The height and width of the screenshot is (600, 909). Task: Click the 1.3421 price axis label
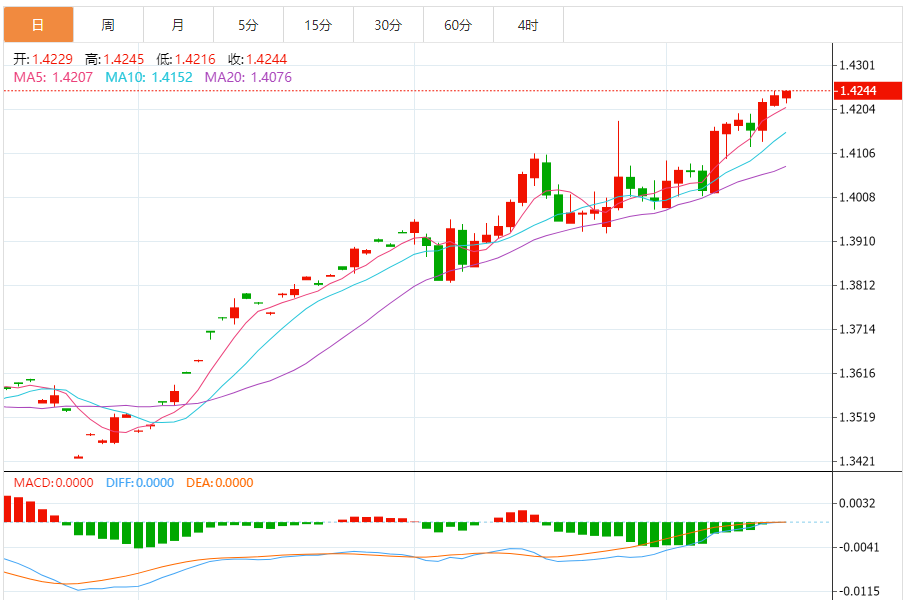tap(857, 461)
